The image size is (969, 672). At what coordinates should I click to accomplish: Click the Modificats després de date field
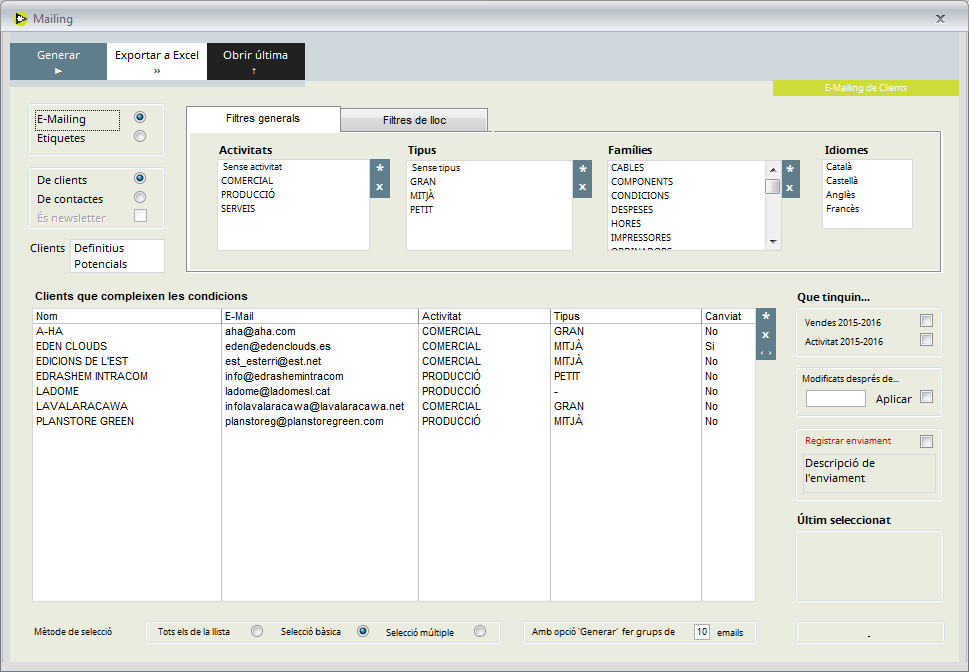tap(835, 398)
